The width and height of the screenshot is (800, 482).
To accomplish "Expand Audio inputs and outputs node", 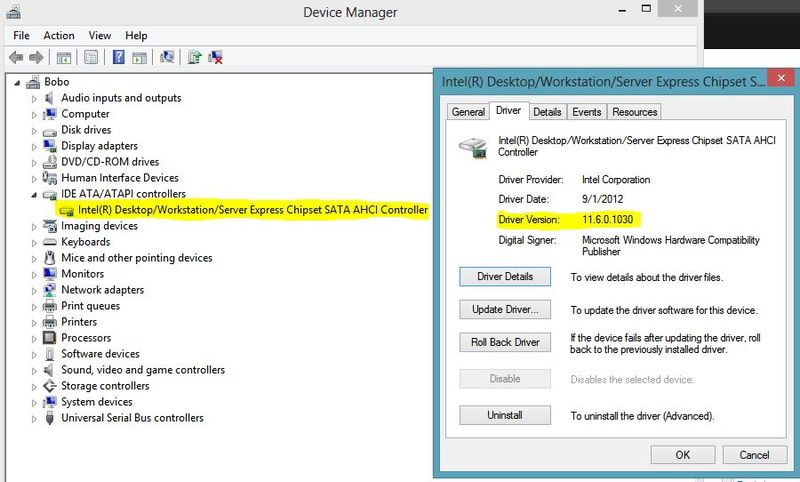I will pos(34,98).
